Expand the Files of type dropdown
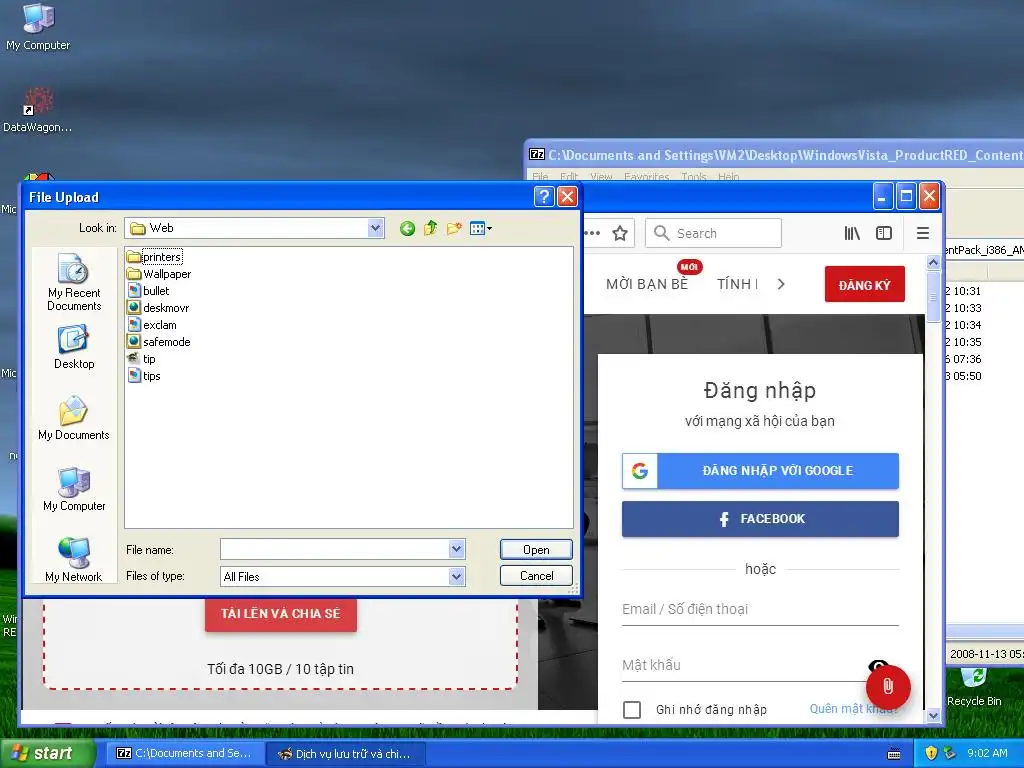The image size is (1024, 768). pyautogui.click(x=456, y=576)
